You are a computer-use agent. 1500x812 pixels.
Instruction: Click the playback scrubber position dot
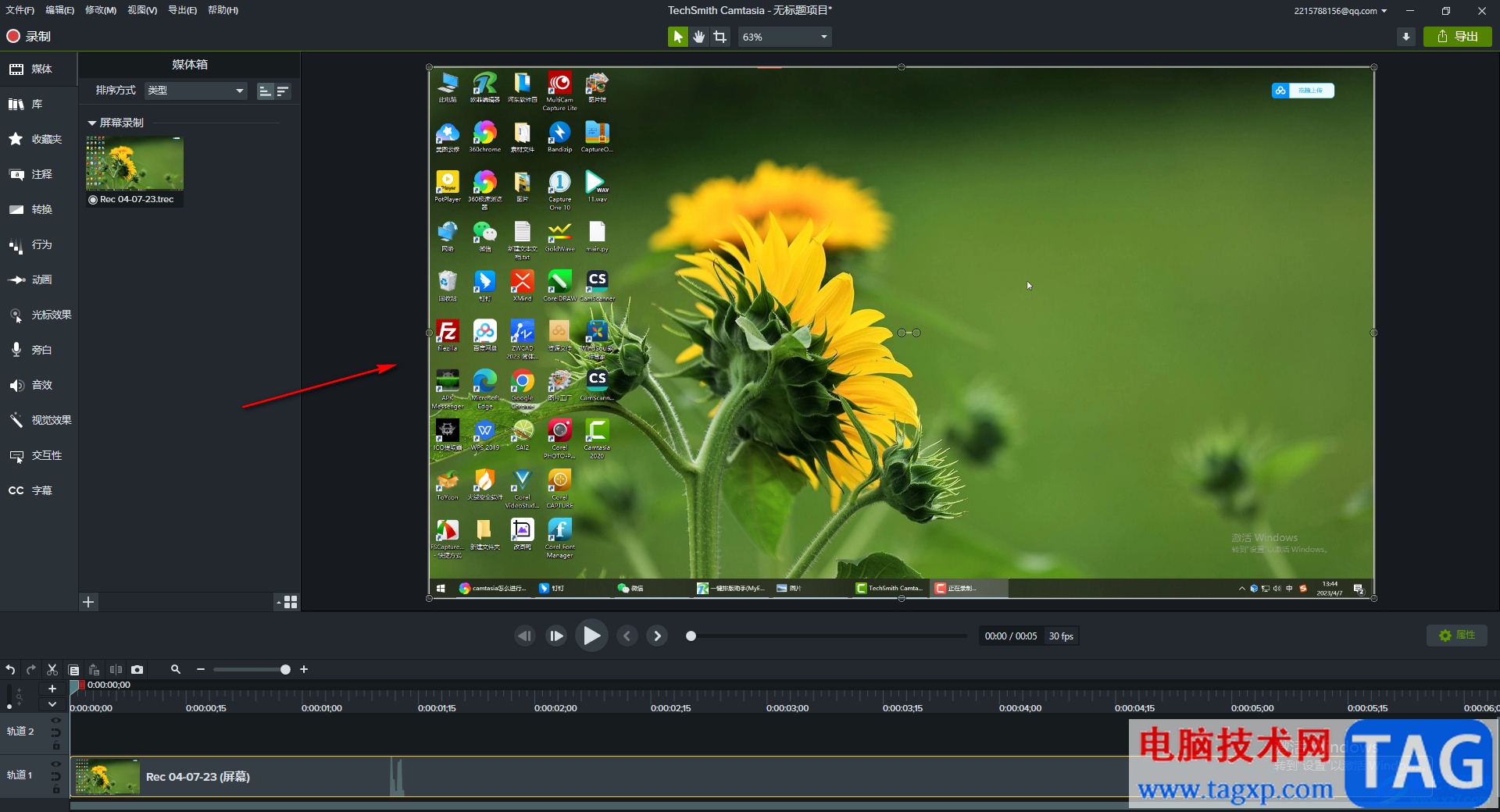point(691,636)
